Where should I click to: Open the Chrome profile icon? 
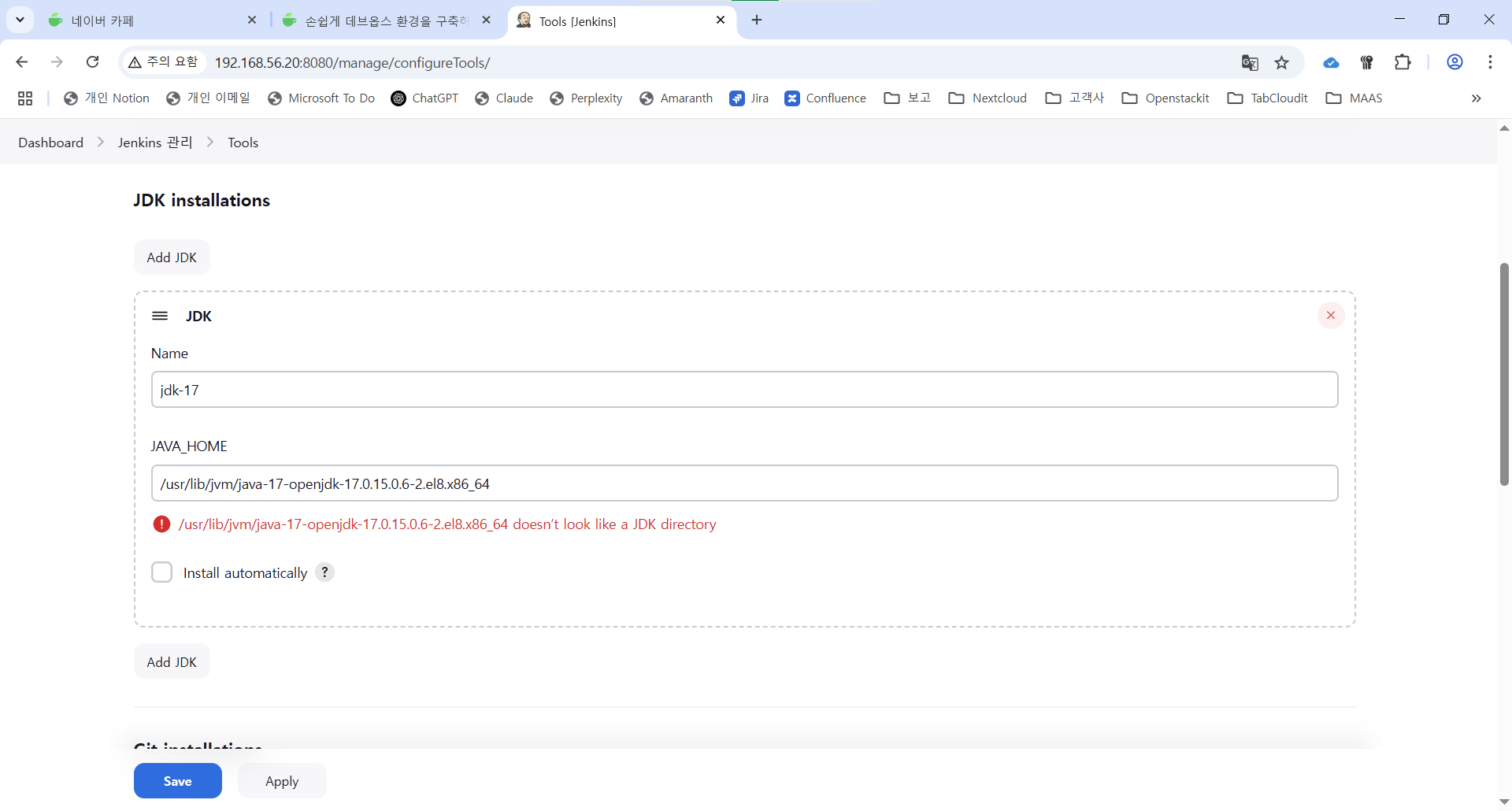[1455, 62]
